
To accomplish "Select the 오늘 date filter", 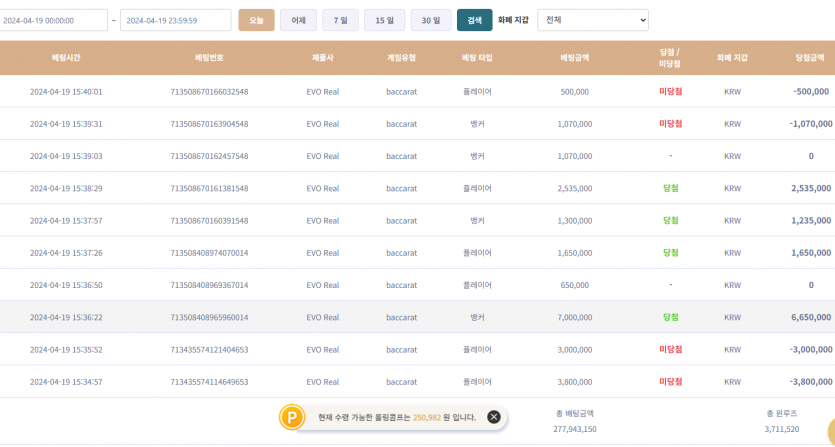I will (x=256, y=20).
